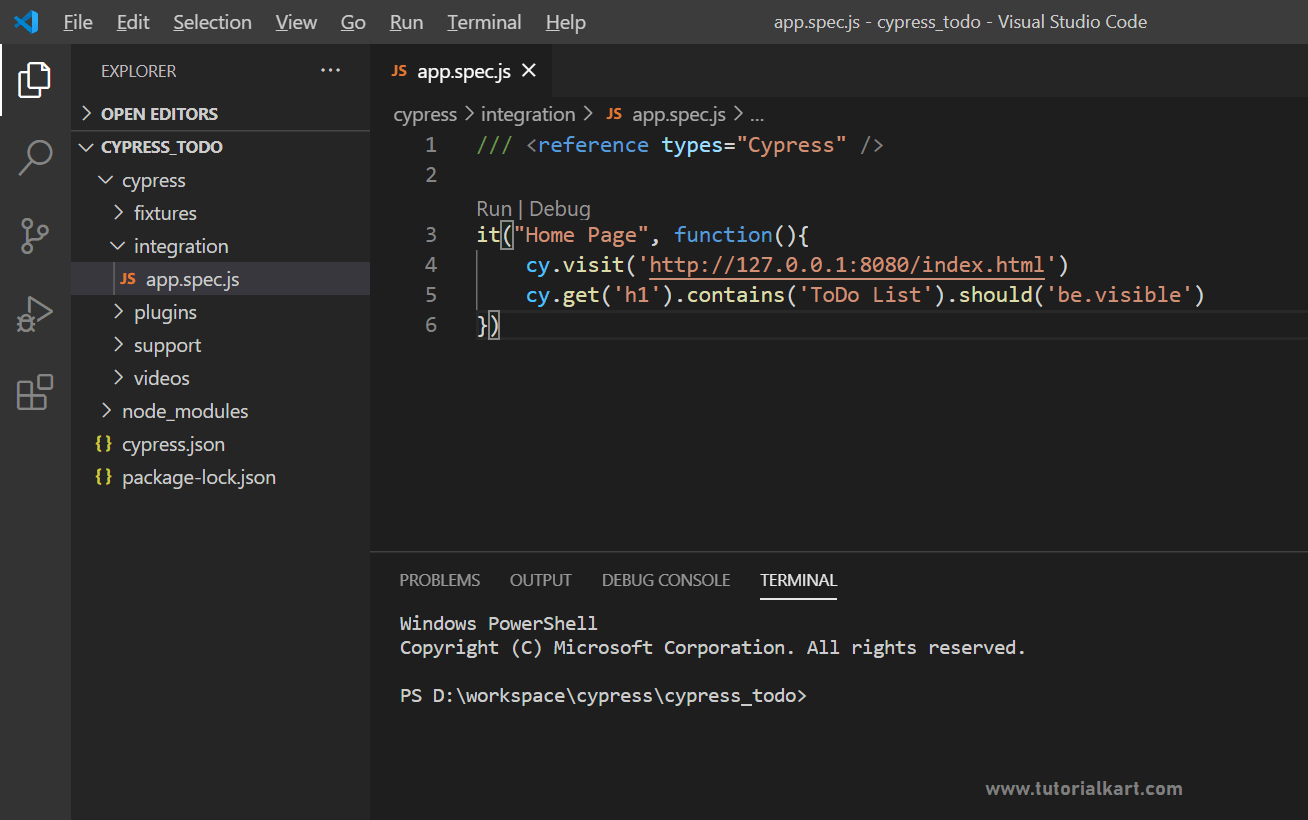
Task: Open the Explorer activity bar icon
Action: [x=34, y=80]
